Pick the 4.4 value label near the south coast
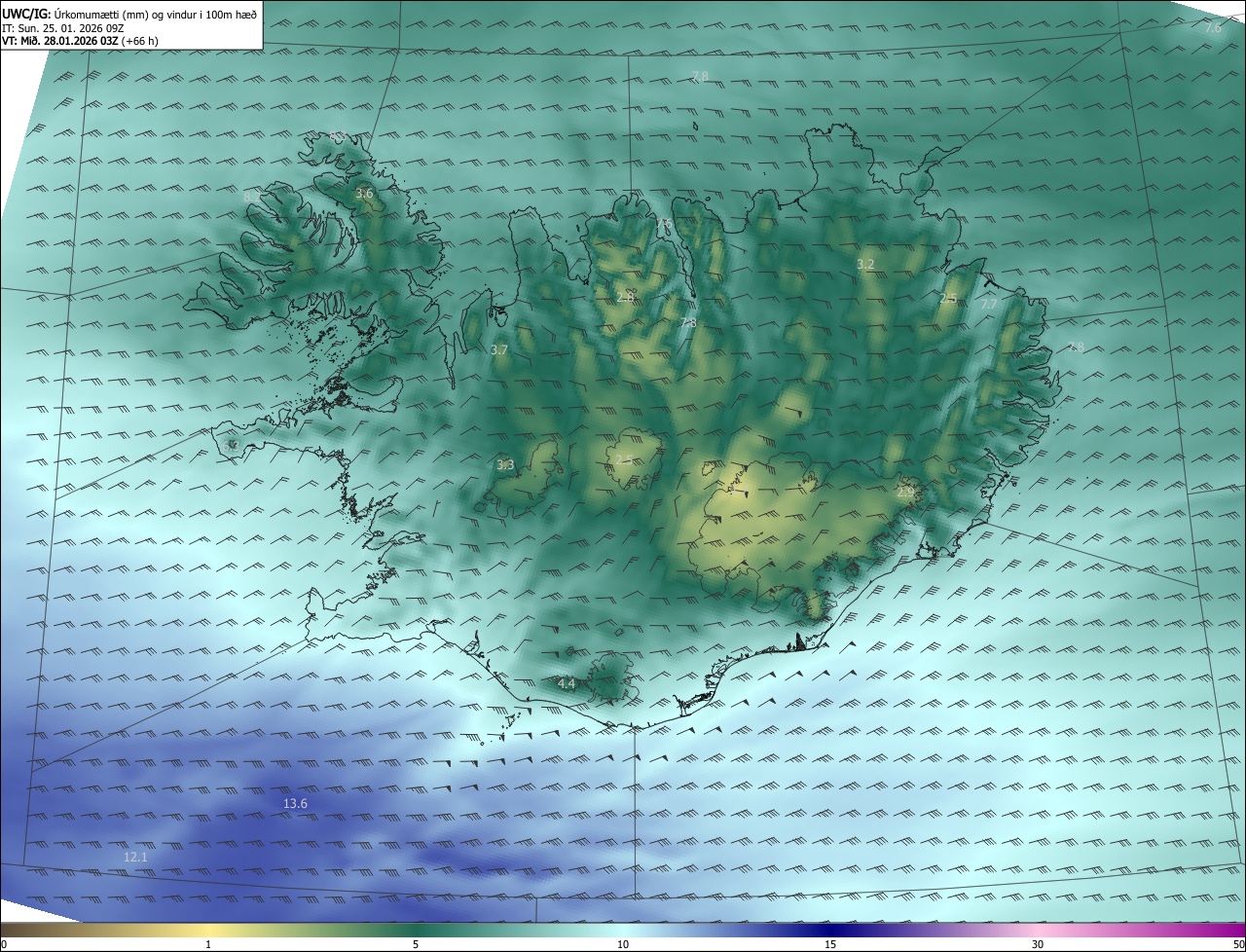The width and height of the screenshot is (1246, 952). coord(567,684)
